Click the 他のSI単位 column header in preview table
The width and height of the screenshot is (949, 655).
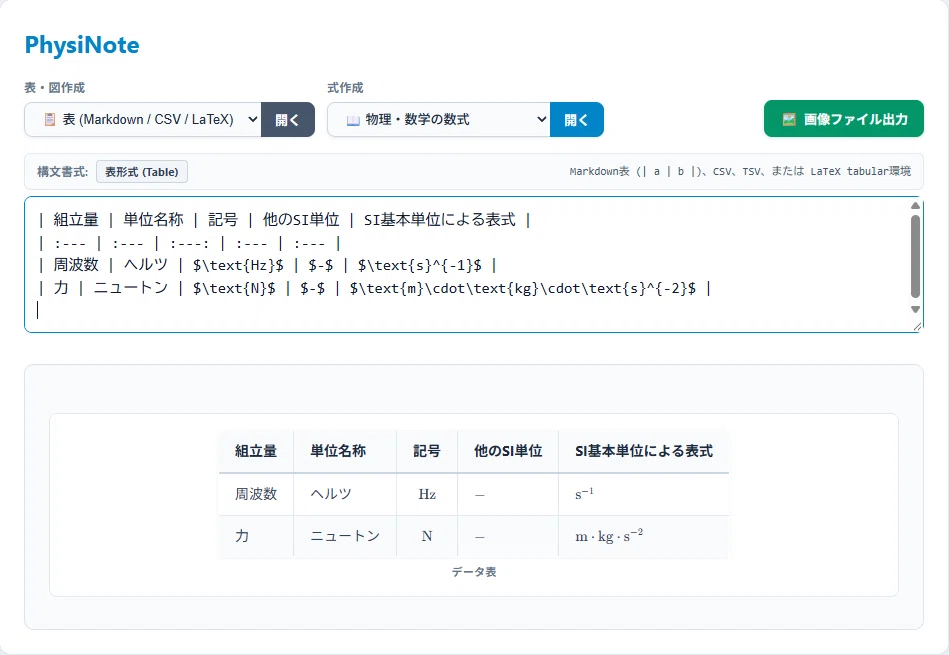click(508, 451)
